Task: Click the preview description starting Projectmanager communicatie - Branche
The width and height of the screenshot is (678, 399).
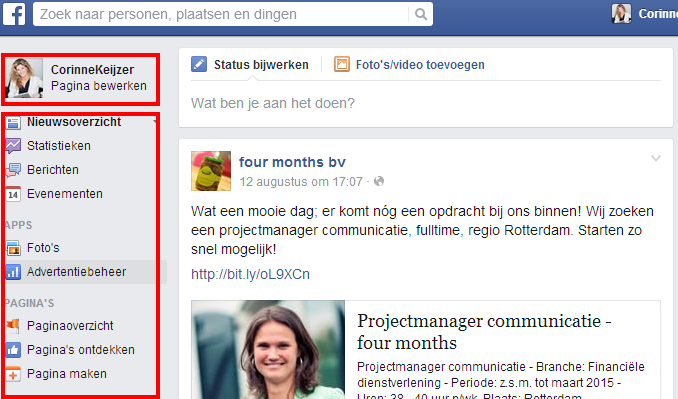Action: tap(501, 380)
